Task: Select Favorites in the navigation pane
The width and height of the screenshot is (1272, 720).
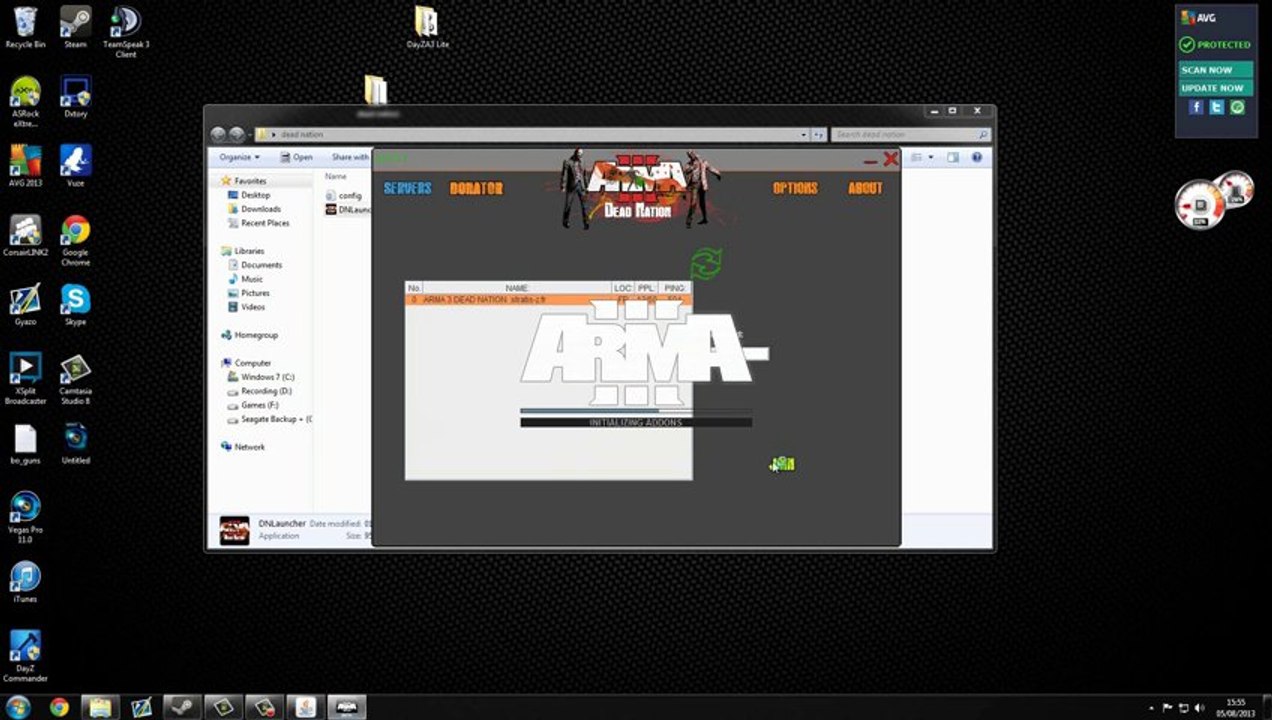Action: (250, 181)
